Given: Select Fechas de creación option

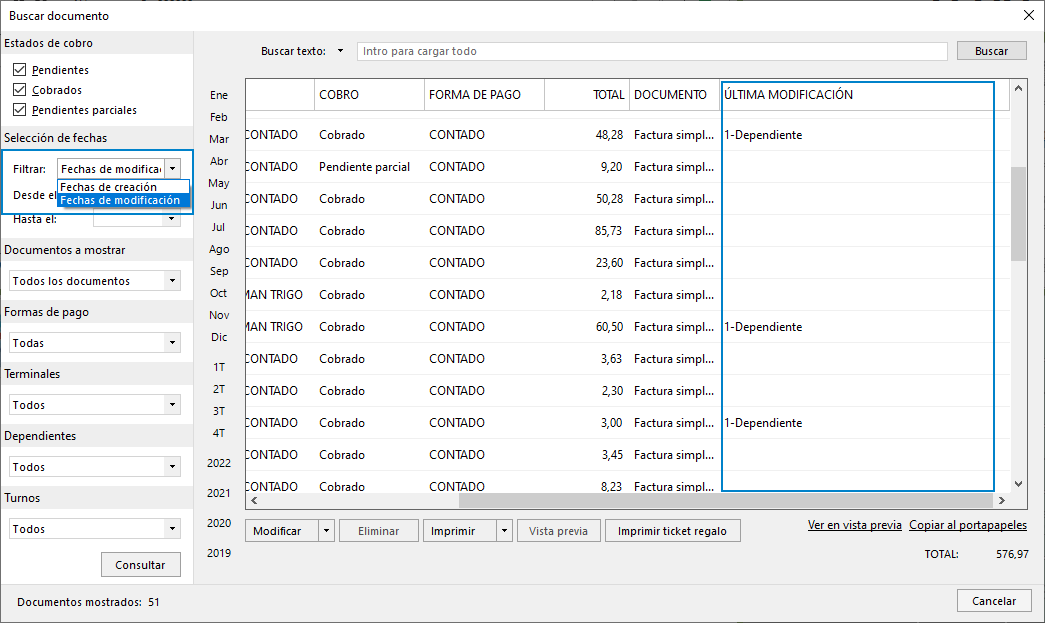Looking at the screenshot, I should pyautogui.click(x=123, y=187).
